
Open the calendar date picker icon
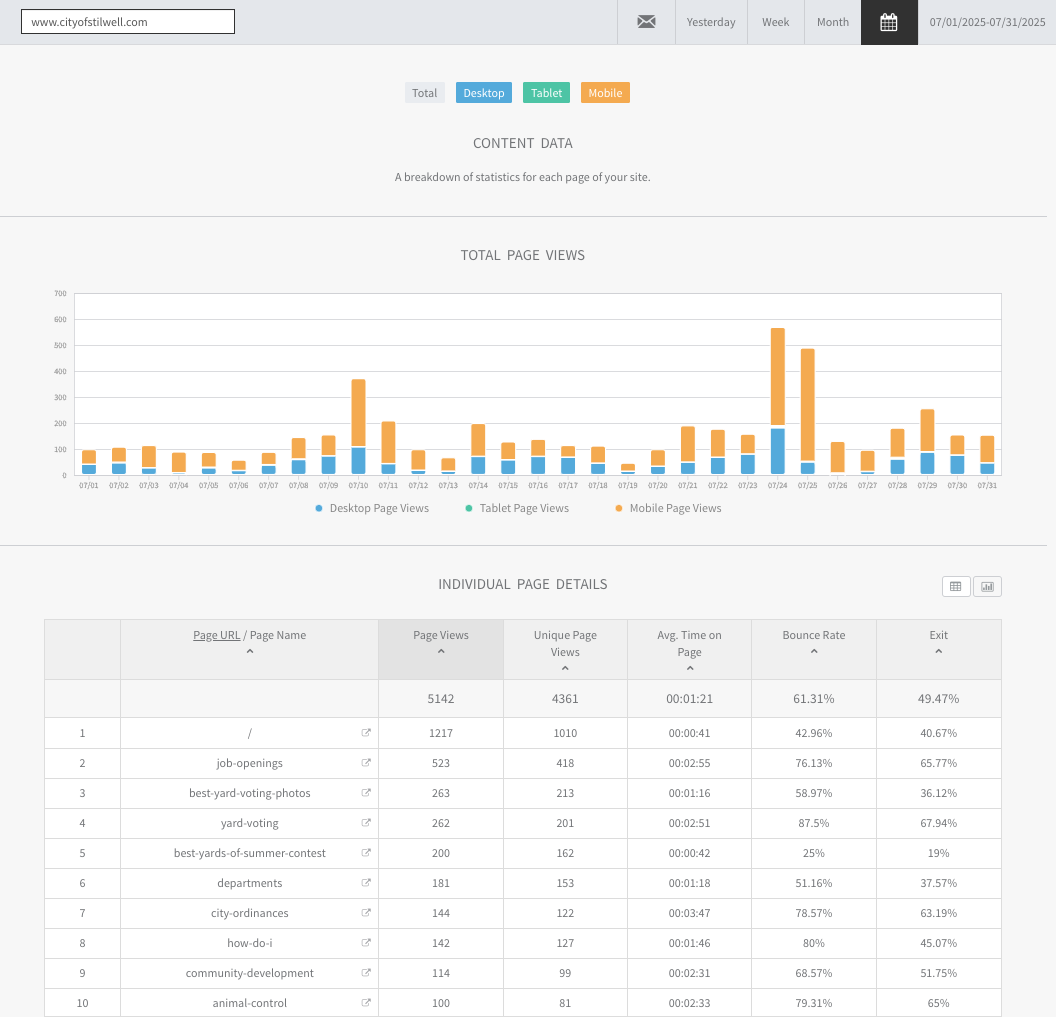(889, 22)
